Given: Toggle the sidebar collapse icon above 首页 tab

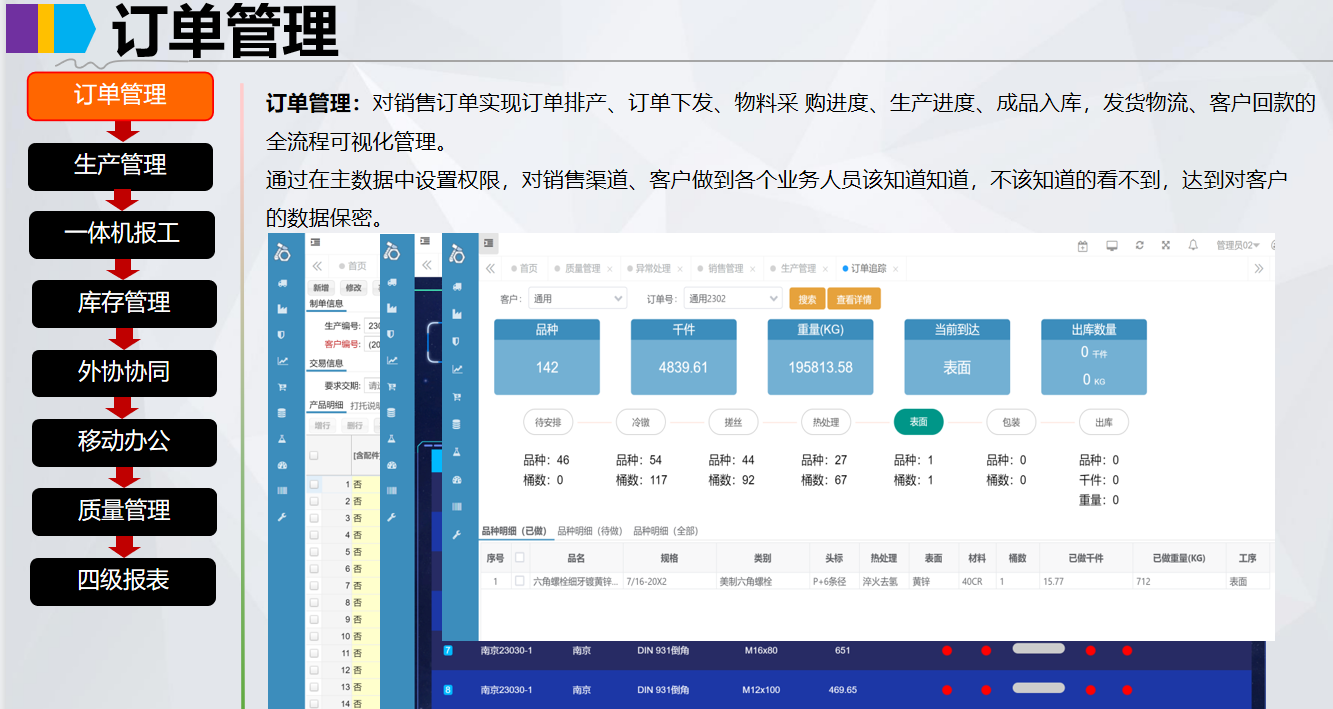Looking at the screenshot, I should click(488, 243).
